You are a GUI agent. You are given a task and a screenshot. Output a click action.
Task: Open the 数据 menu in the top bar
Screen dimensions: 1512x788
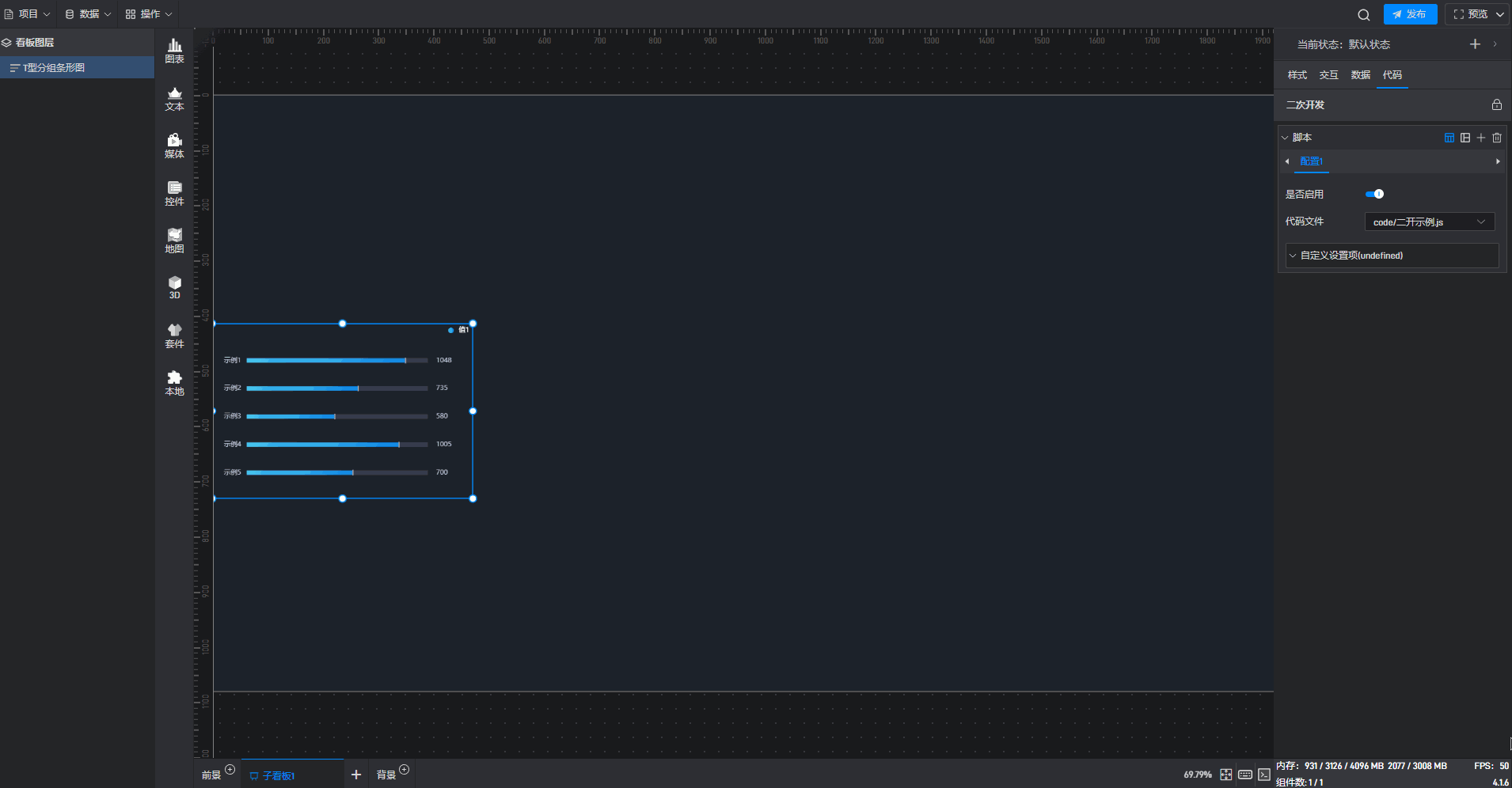88,14
